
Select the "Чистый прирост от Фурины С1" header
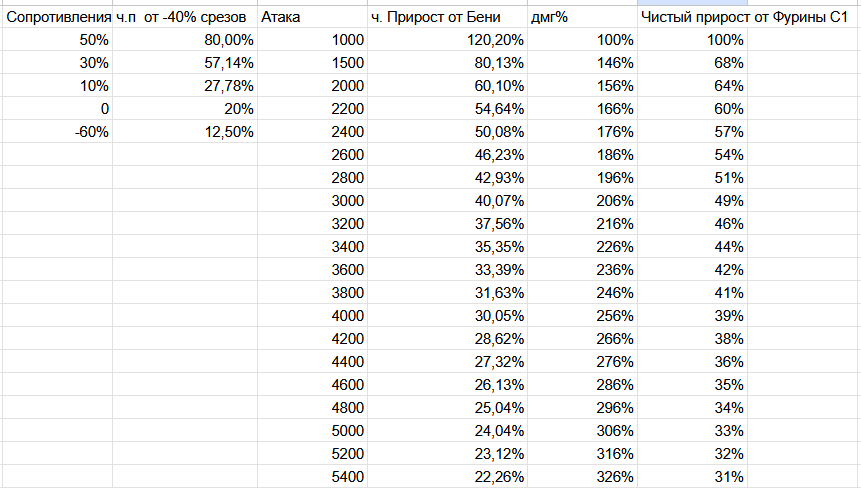744,18
